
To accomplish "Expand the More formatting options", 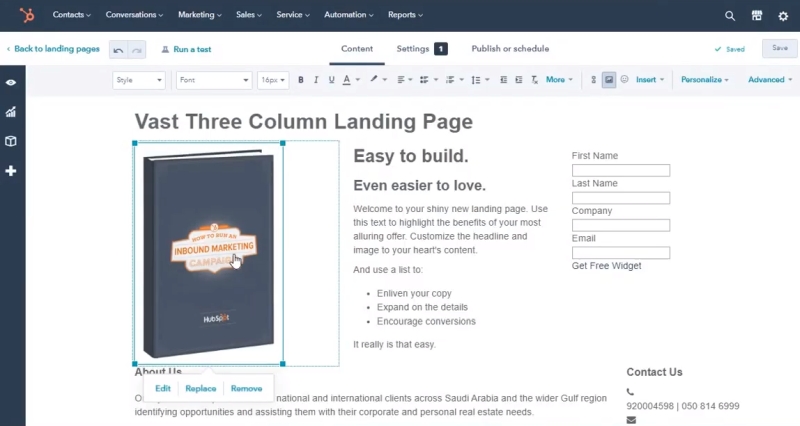I will (559, 80).
